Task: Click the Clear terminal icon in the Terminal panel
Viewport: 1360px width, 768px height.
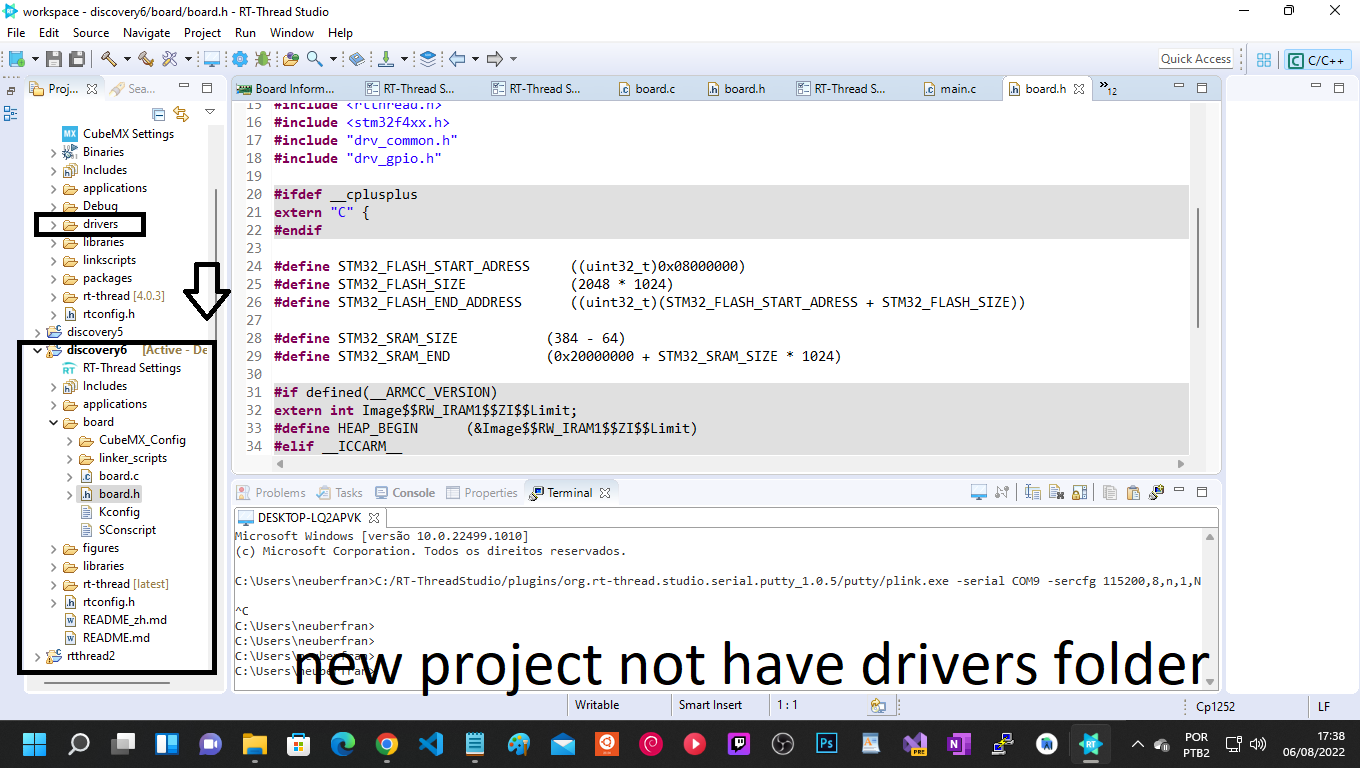Action: [1055, 492]
